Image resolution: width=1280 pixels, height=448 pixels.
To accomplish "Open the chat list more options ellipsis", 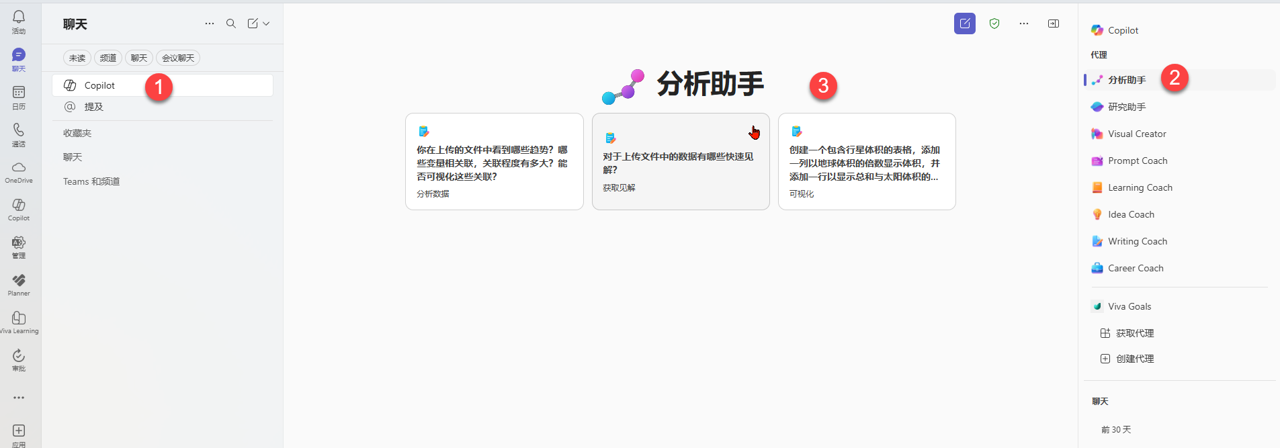I will coord(209,23).
